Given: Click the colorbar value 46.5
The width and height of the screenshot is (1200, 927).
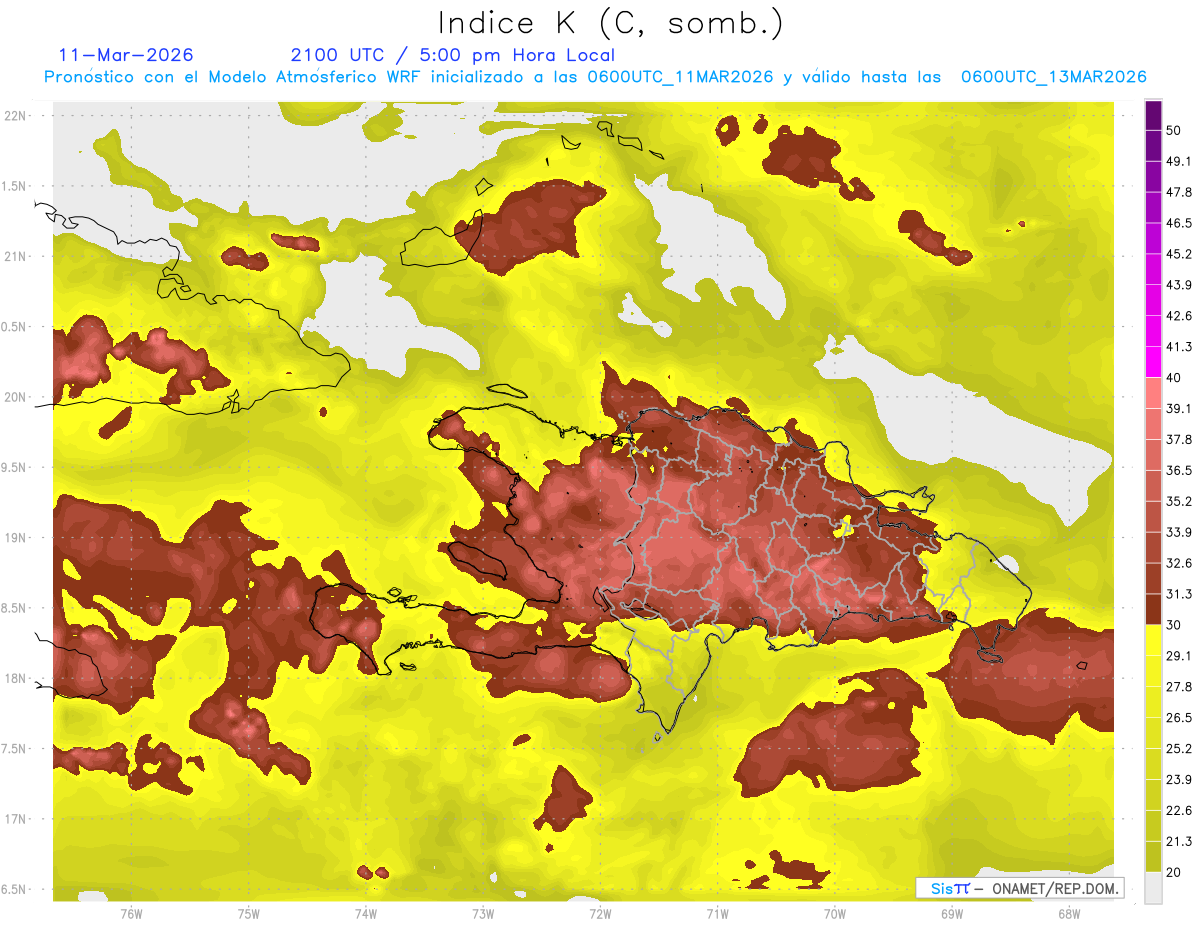Looking at the screenshot, I should pyautogui.click(x=1179, y=223).
